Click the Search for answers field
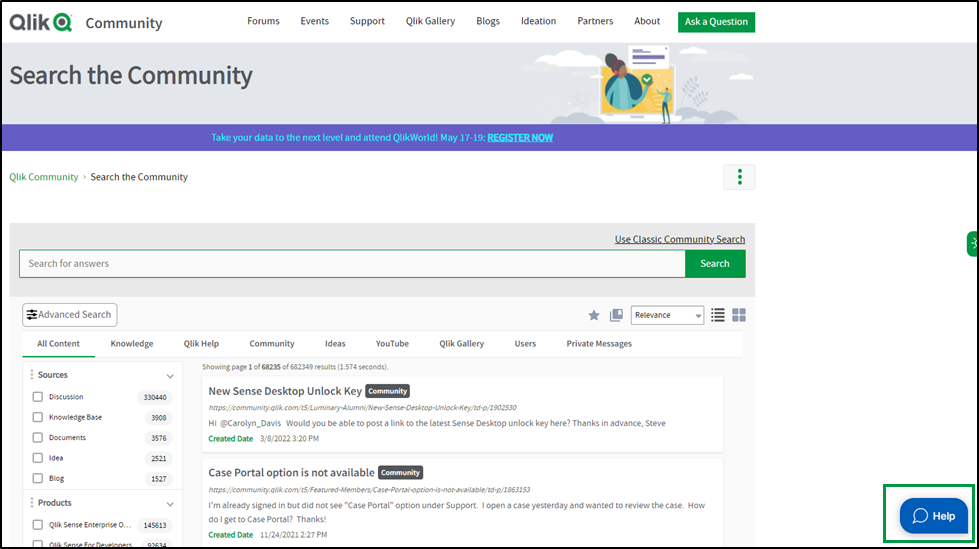Screen dimensions: 979x549 (352, 264)
